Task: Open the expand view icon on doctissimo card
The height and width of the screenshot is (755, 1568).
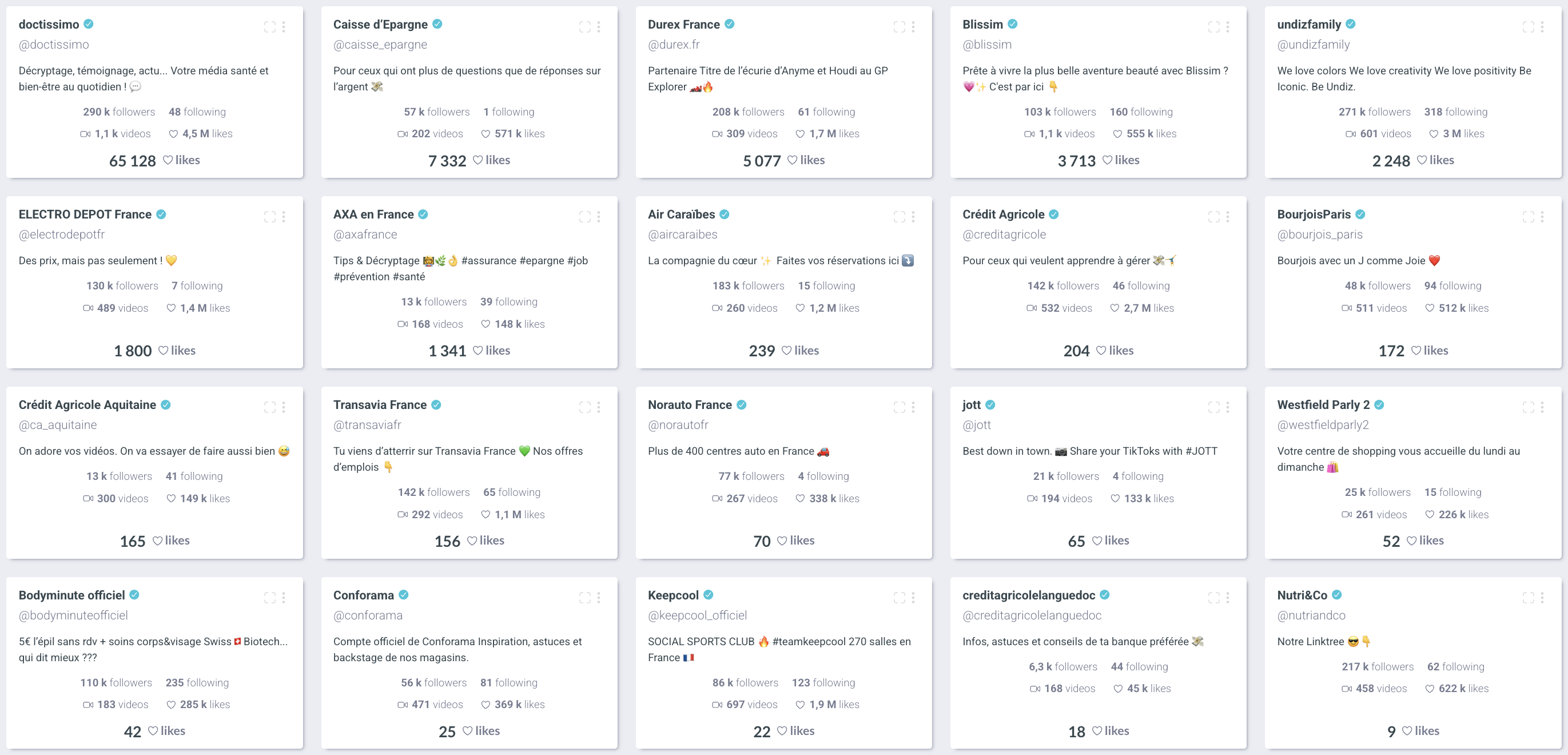Action: (270, 26)
